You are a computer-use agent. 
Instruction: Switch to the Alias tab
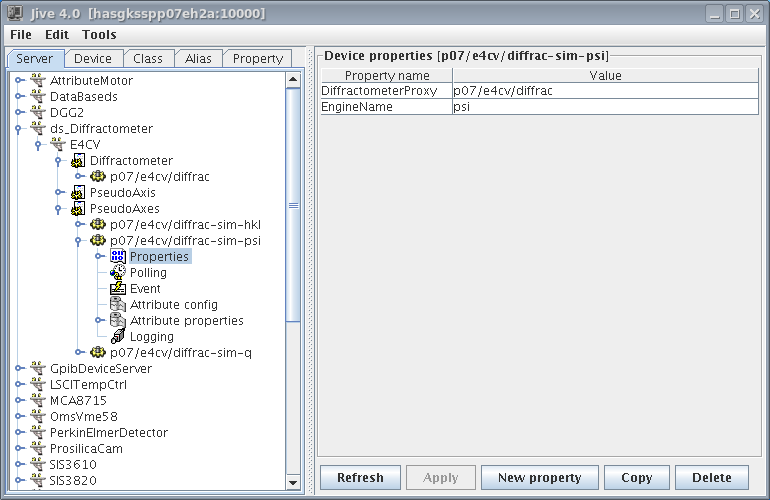pyautogui.click(x=198, y=58)
